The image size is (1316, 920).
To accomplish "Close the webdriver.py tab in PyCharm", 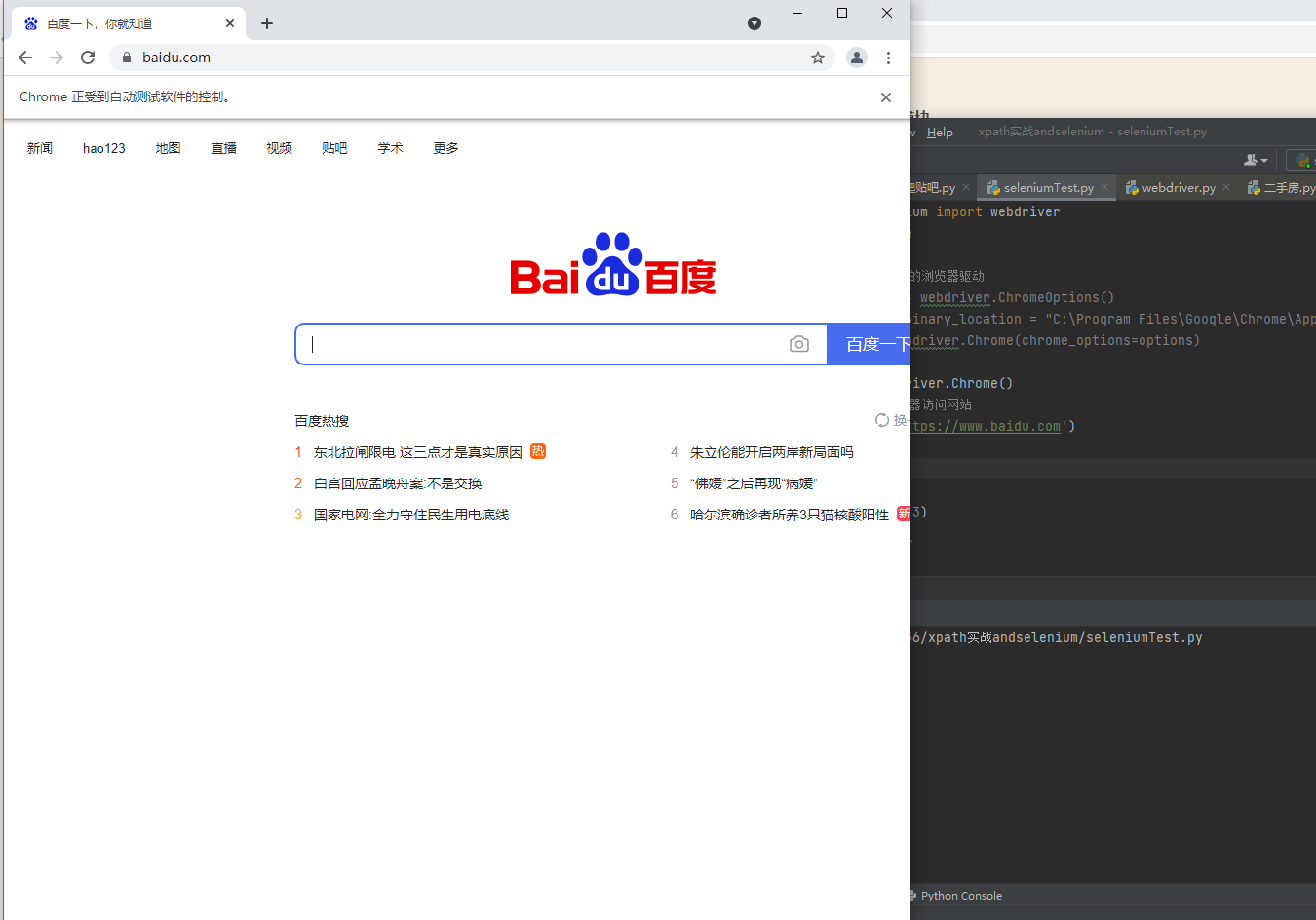I will coord(1226,187).
